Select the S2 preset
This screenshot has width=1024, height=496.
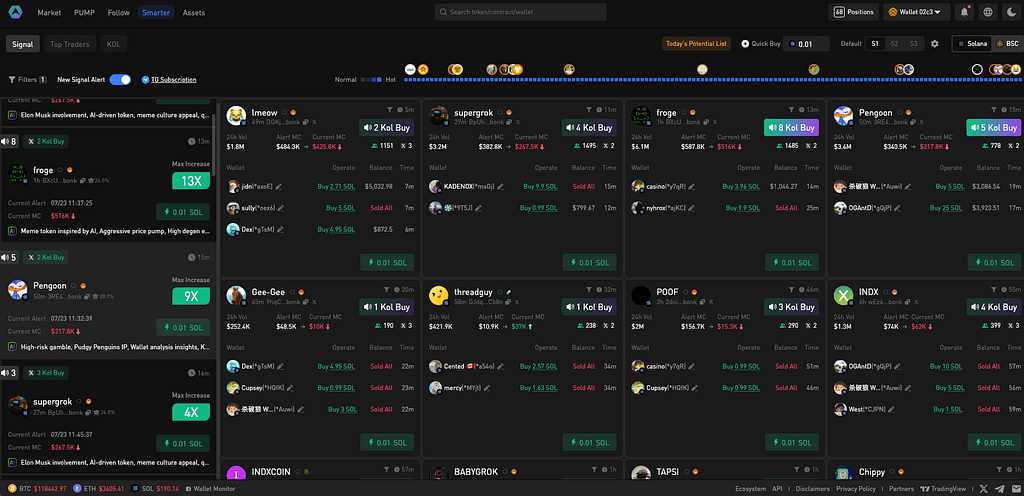[895, 44]
